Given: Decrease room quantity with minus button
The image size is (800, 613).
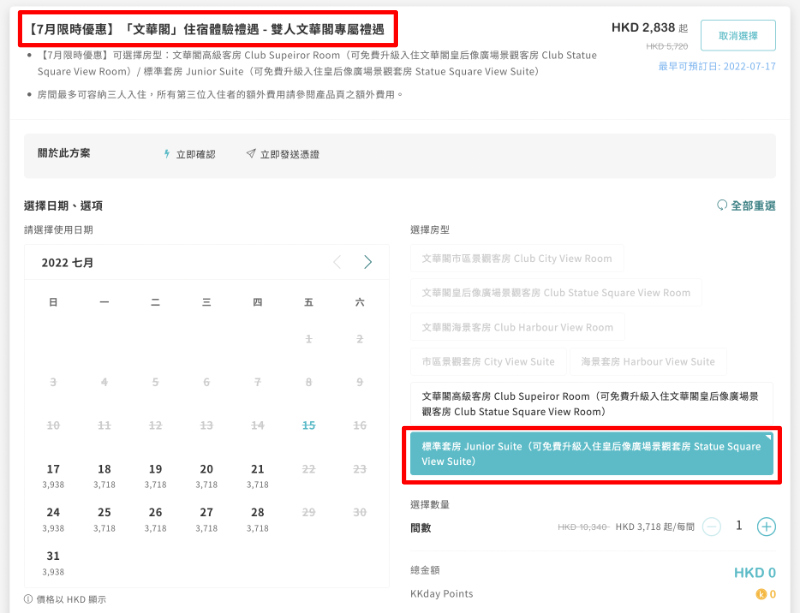Looking at the screenshot, I should point(711,526).
